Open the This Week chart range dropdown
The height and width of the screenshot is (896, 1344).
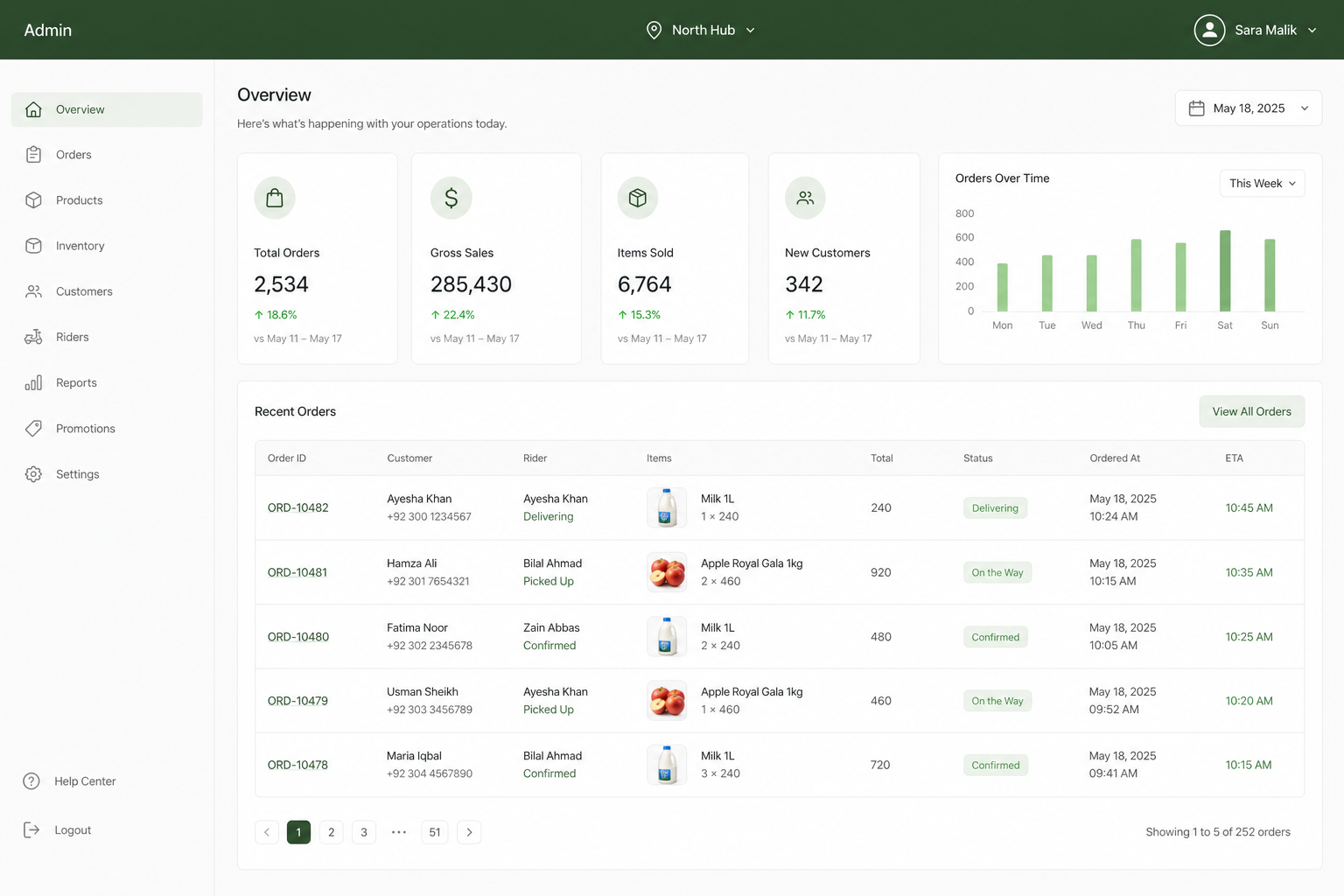point(1263,184)
